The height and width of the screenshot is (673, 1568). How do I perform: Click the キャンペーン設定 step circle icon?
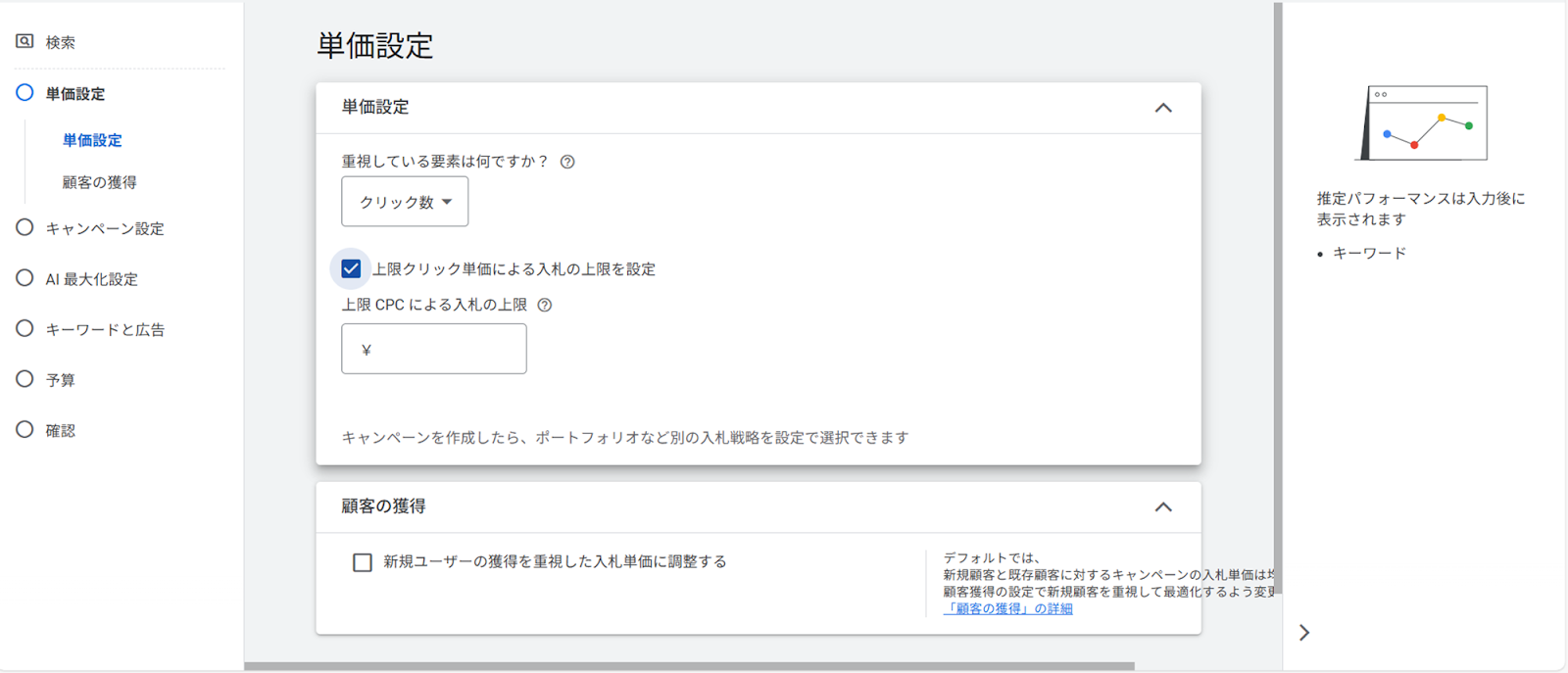(x=24, y=227)
